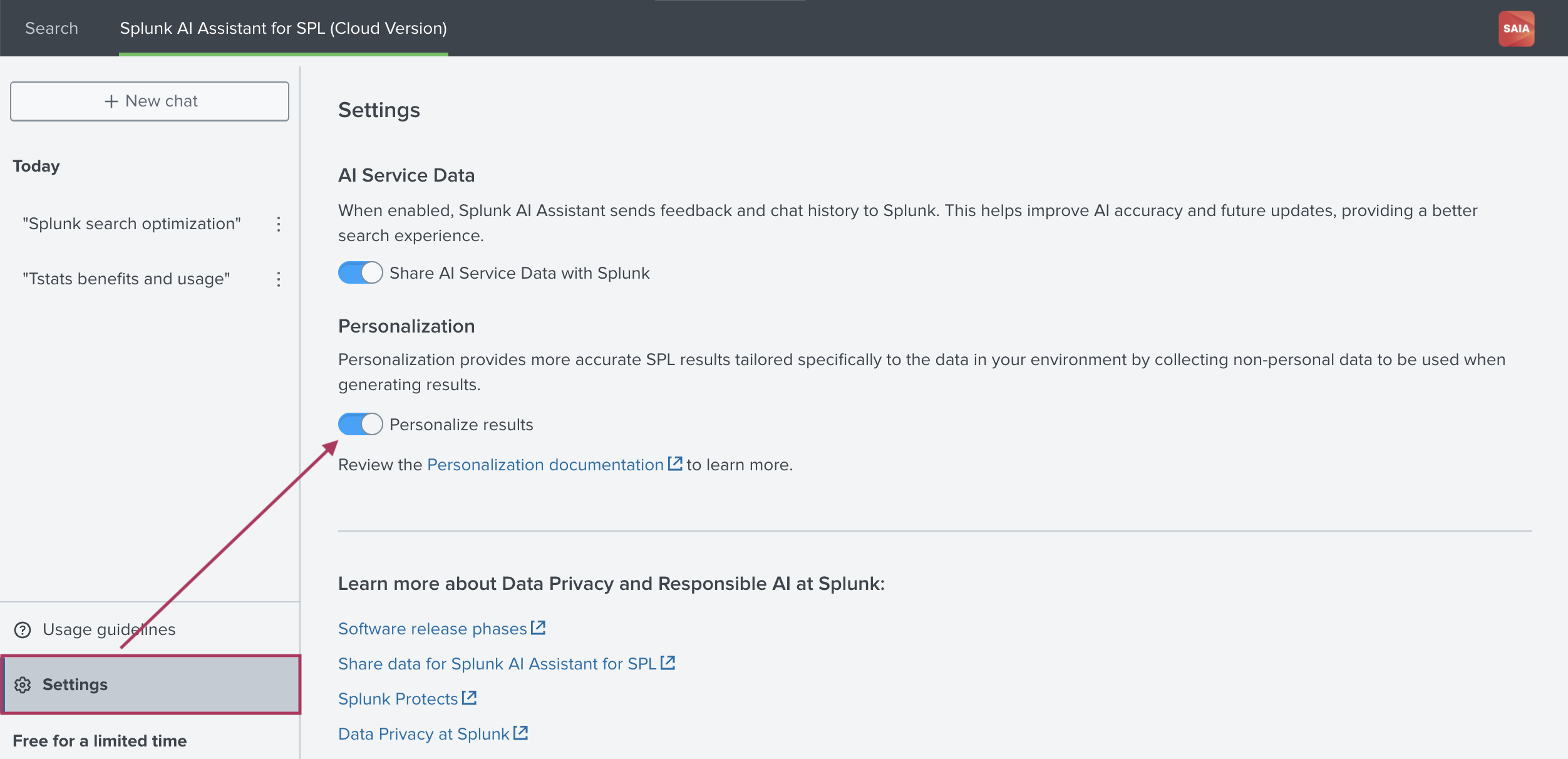Image resolution: width=1568 pixels, height=759 pixels.
Task: Open Usage guidelines in the sidebar
Action: pos(150,629)
